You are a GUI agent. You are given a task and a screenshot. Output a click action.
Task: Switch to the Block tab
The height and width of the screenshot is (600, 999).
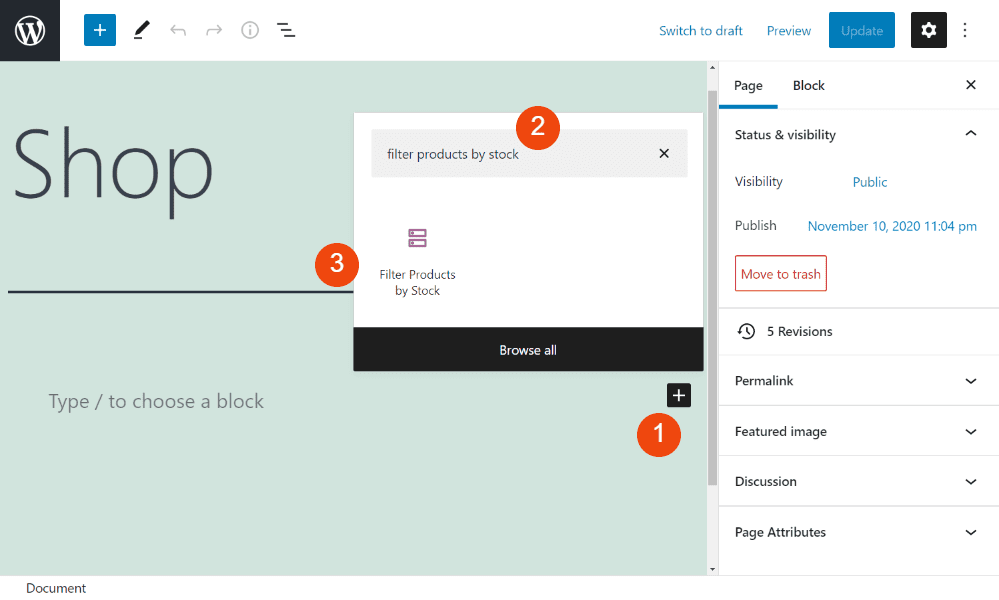pyautogui.click(x=808, y=86)
